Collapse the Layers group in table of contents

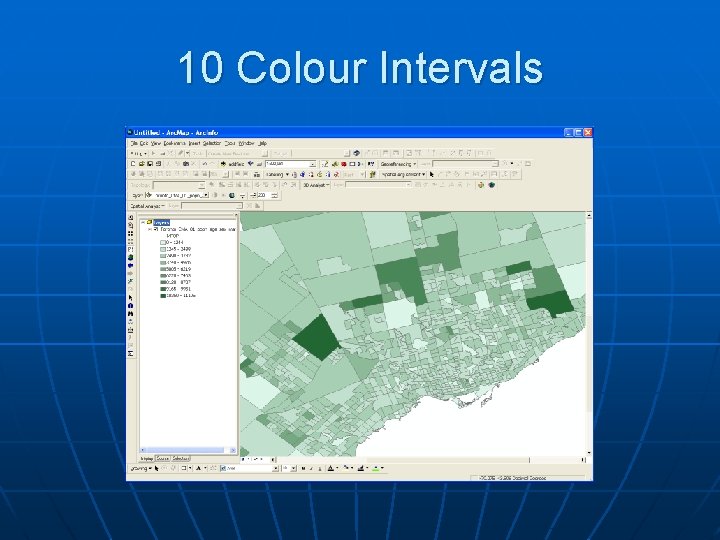[x=143, y=222]
